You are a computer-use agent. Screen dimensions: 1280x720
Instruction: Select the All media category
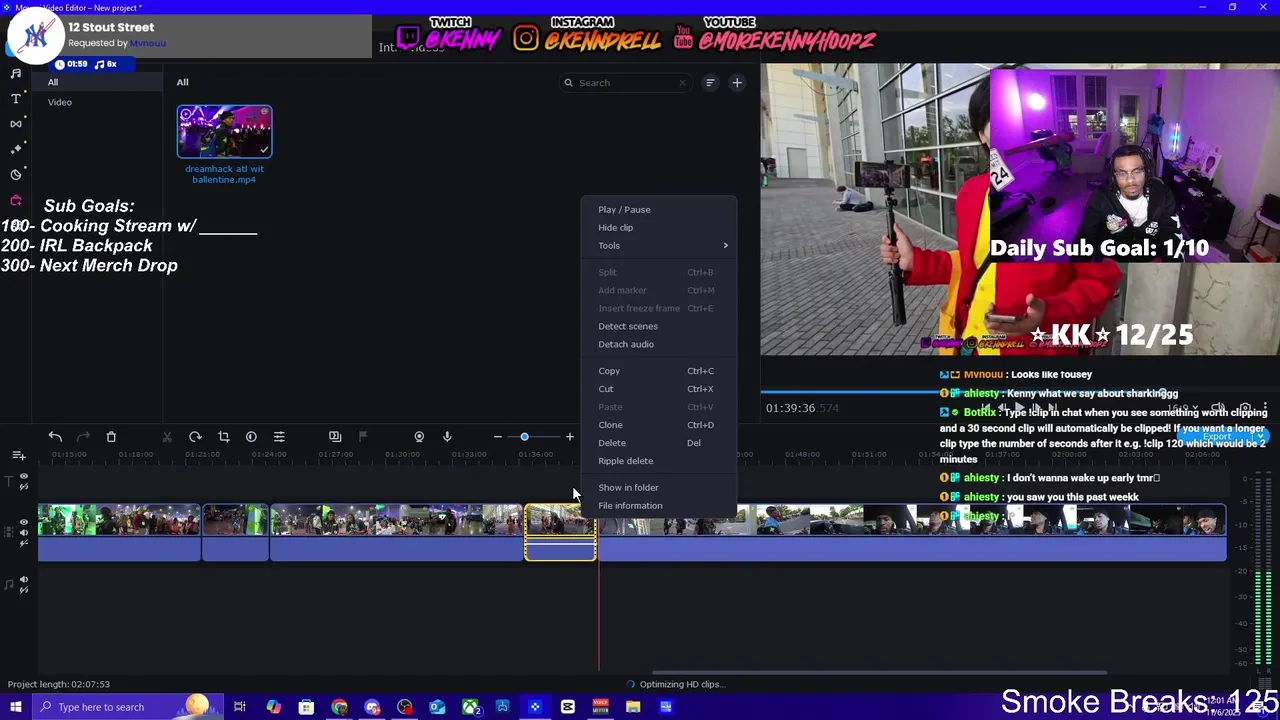click(97, 82)
